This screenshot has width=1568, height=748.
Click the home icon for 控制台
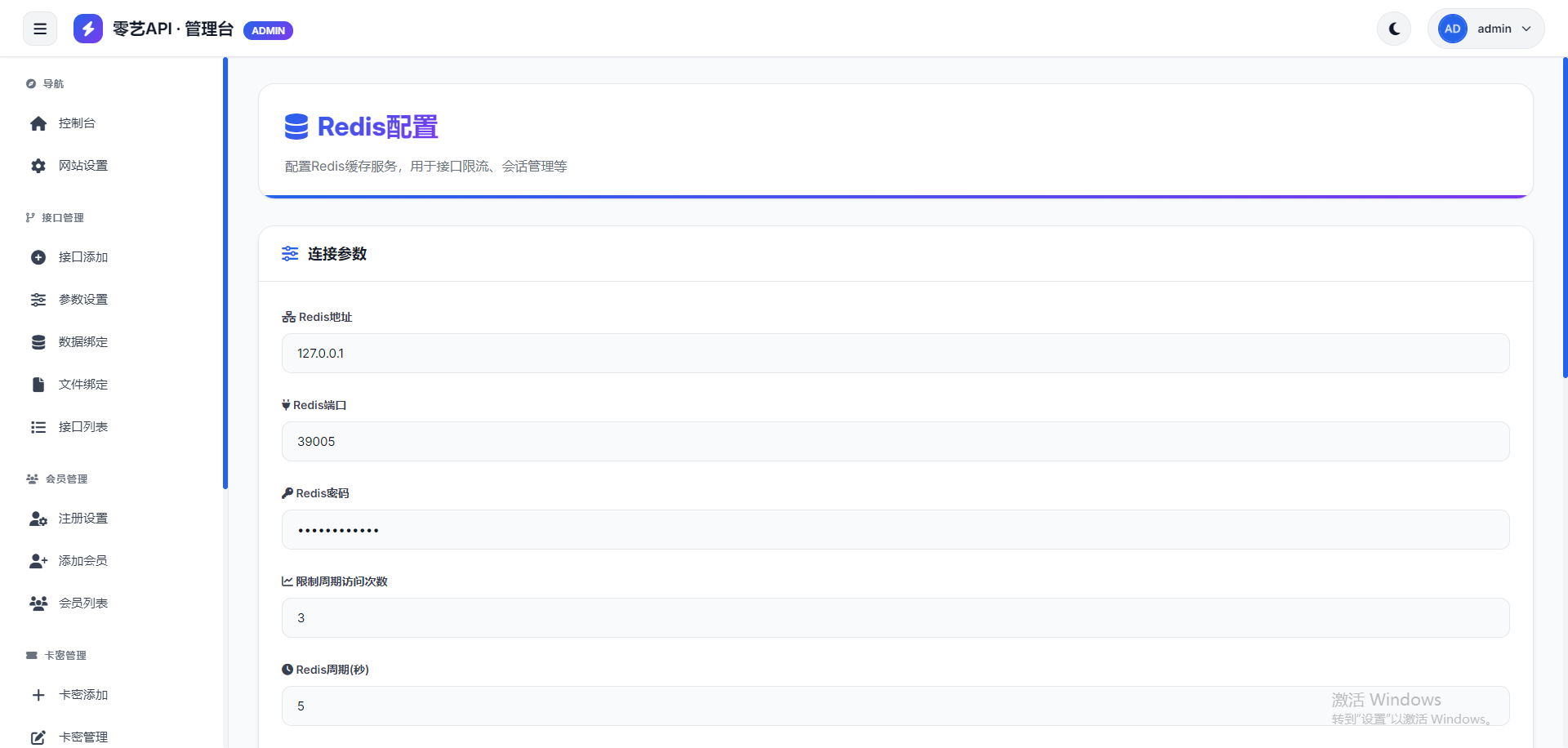(38, 123)
